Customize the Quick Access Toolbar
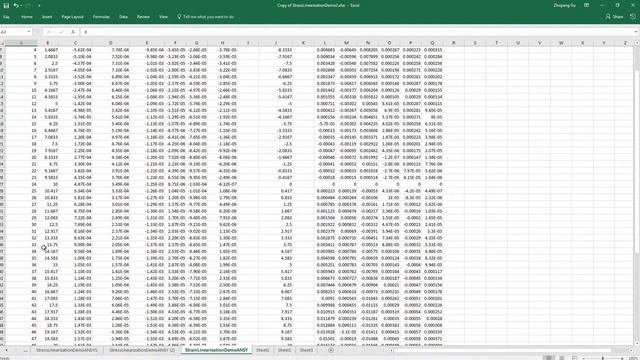Image resolution: width=640 pixels, height=360 pixels. coord(39,6)
